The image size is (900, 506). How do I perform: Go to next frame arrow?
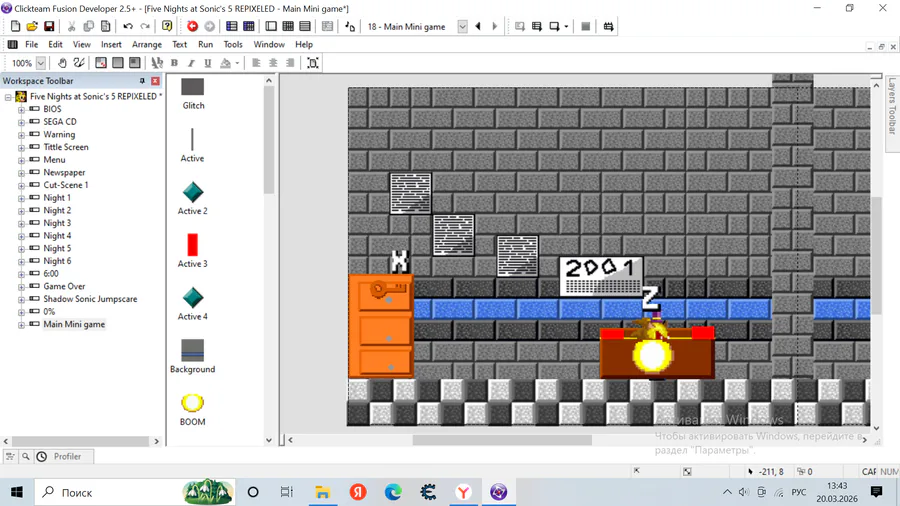point(495,26)
